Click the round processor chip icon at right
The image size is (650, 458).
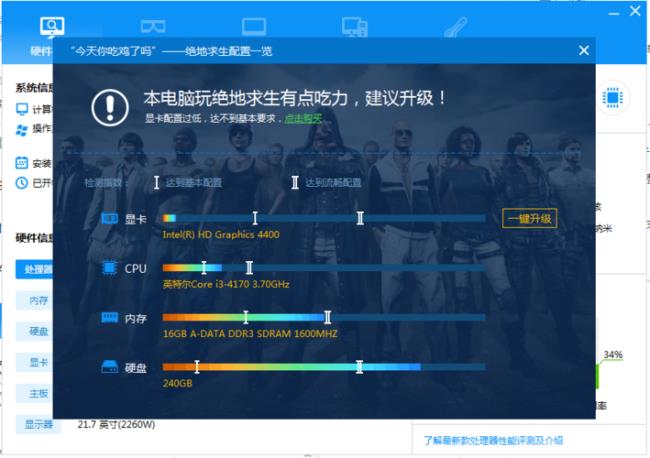tap(613, 98)
